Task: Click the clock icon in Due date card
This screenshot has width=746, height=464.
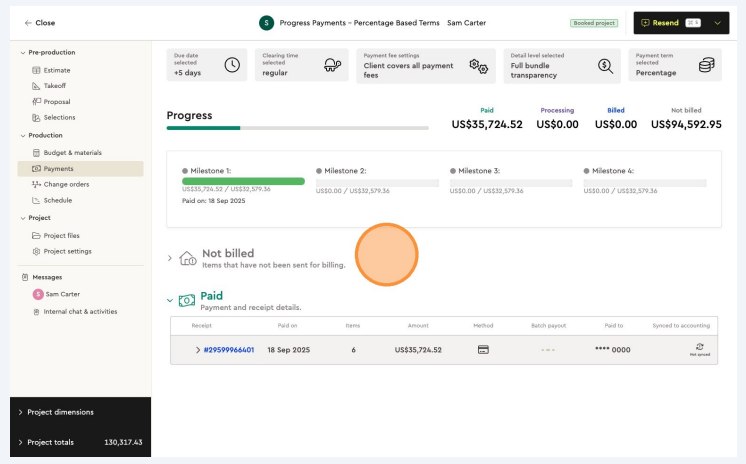Action: pyautogui.click(x=232, y=66)
